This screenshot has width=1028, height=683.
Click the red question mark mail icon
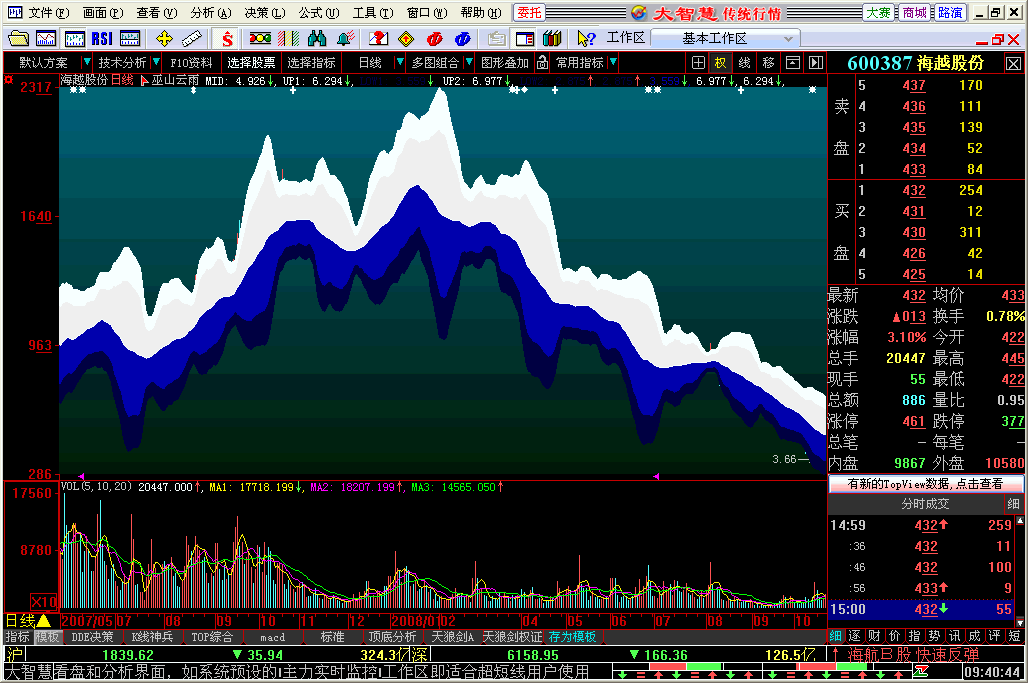[378, 39]
